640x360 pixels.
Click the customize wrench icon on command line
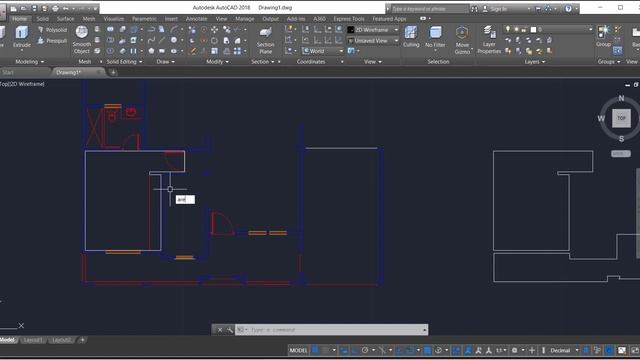(x=230, y=330)
